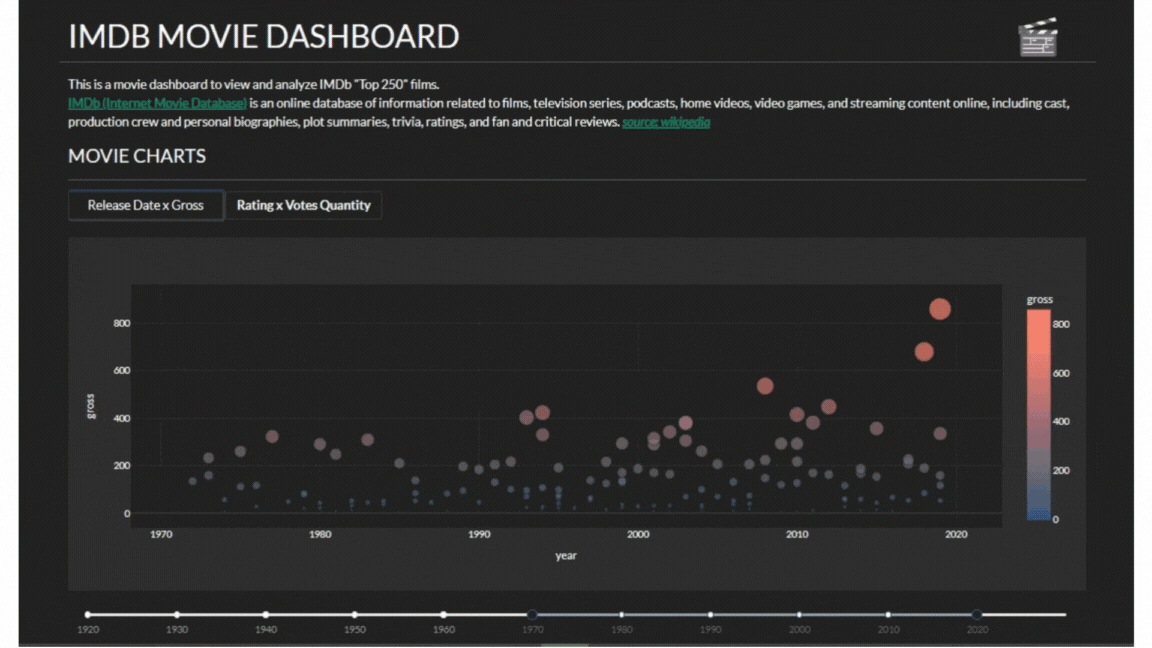Click the 1960 timeline point
Screen dimensions: 1152x648
pyautogui.click(x=443, y=614)
